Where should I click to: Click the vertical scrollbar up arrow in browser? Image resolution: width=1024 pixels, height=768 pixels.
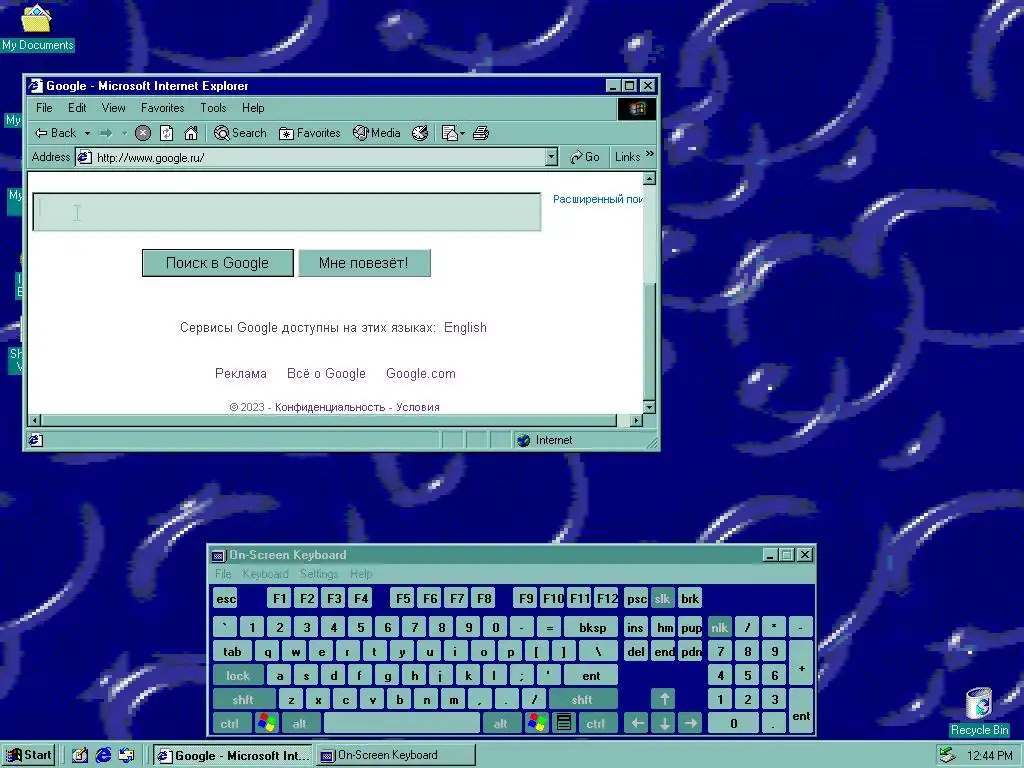(649, 178)
